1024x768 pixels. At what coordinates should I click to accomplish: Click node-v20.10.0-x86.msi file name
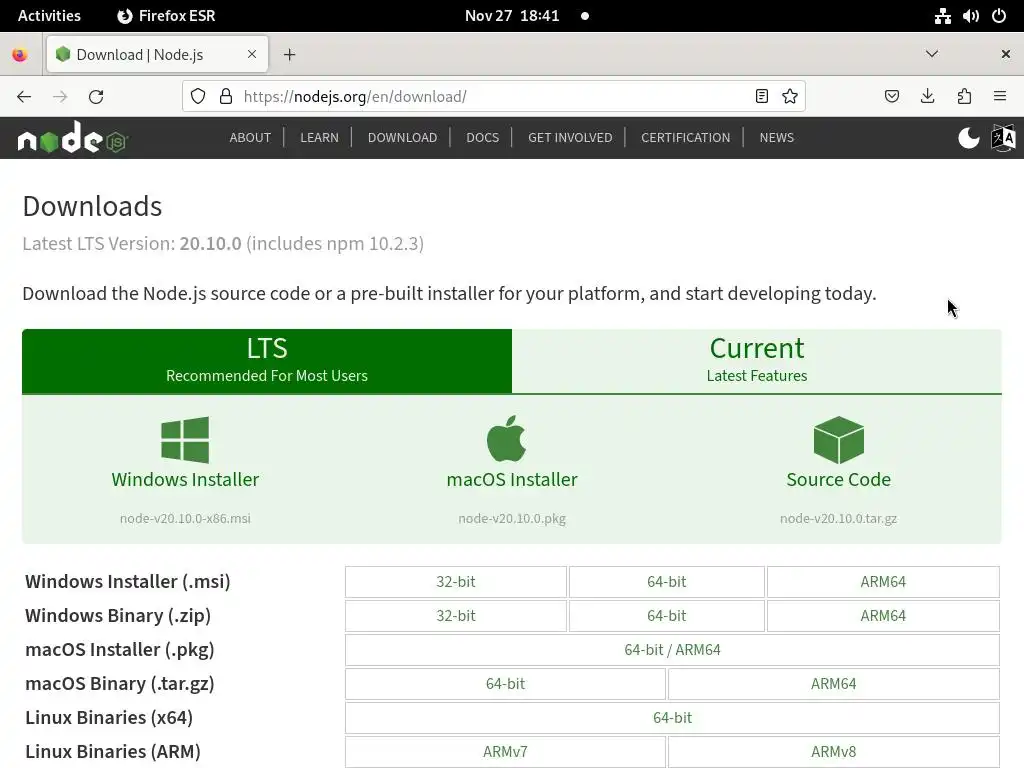point(185,519)
